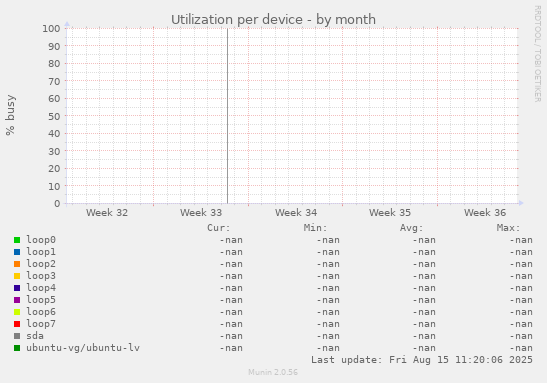Select the loop1 legend label
Viewport: 547px width, 383px height.
pyautogui.click(x=41, y=252)
